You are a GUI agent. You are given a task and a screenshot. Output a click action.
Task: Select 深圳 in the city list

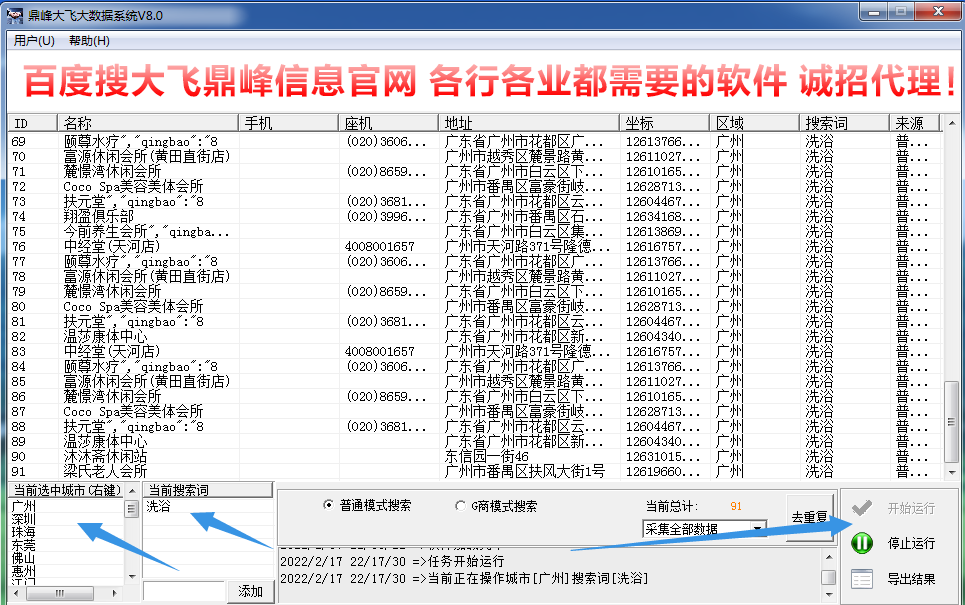click(x=24, y=519)
